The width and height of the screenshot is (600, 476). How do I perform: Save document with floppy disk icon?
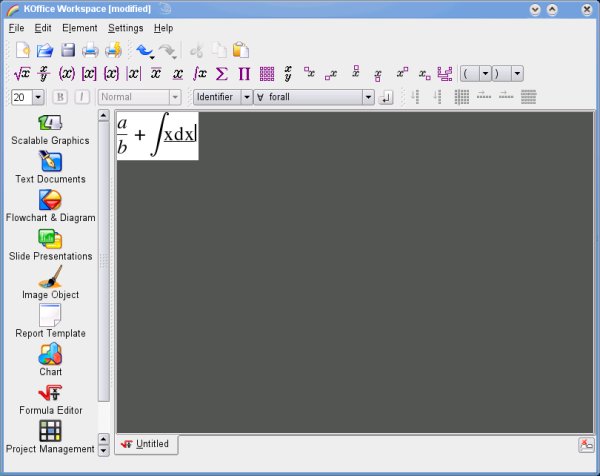tap(68, 50)
